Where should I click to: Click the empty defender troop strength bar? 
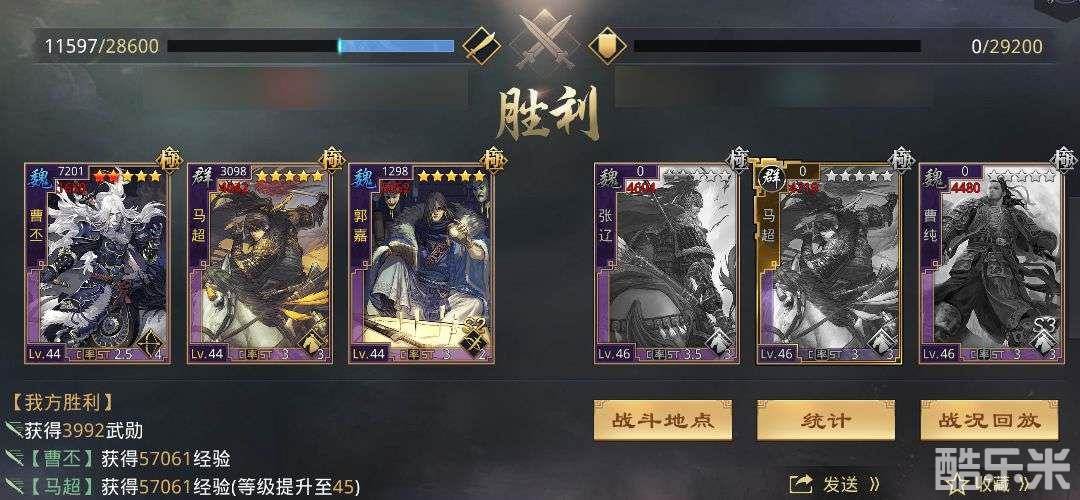pos(777,46)
